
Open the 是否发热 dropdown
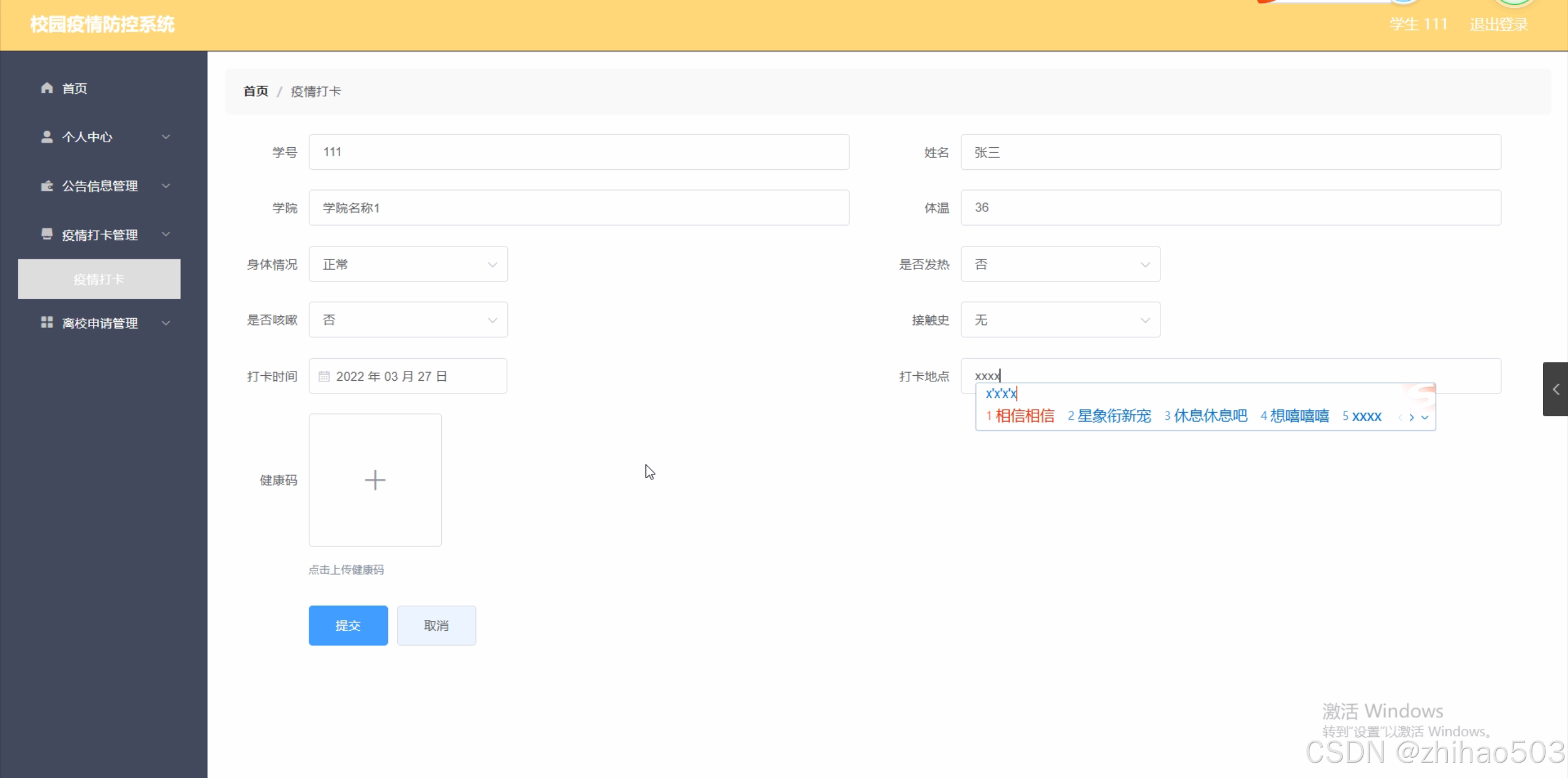[1060, 264]
